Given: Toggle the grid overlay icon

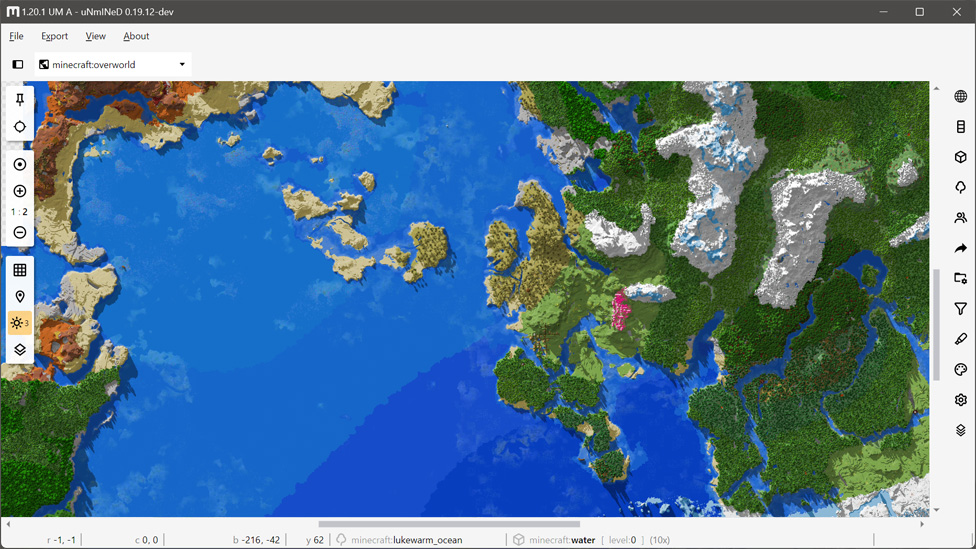Looking at the screenshot, I should (20, 270).
